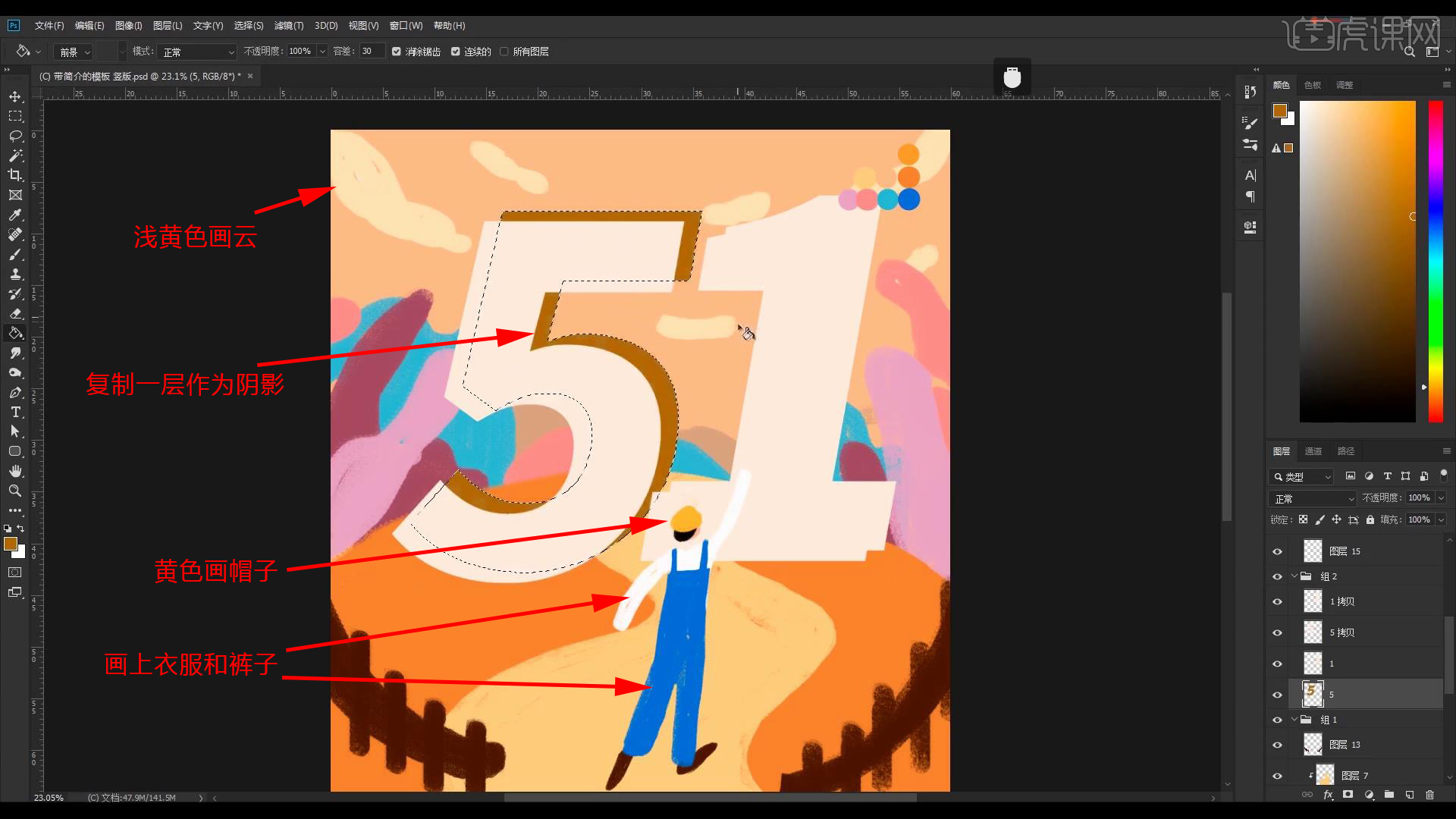This screenshot has height=819, width=1456.
Task: Switch to the 通道 tab
Action: click(1313, 451)
